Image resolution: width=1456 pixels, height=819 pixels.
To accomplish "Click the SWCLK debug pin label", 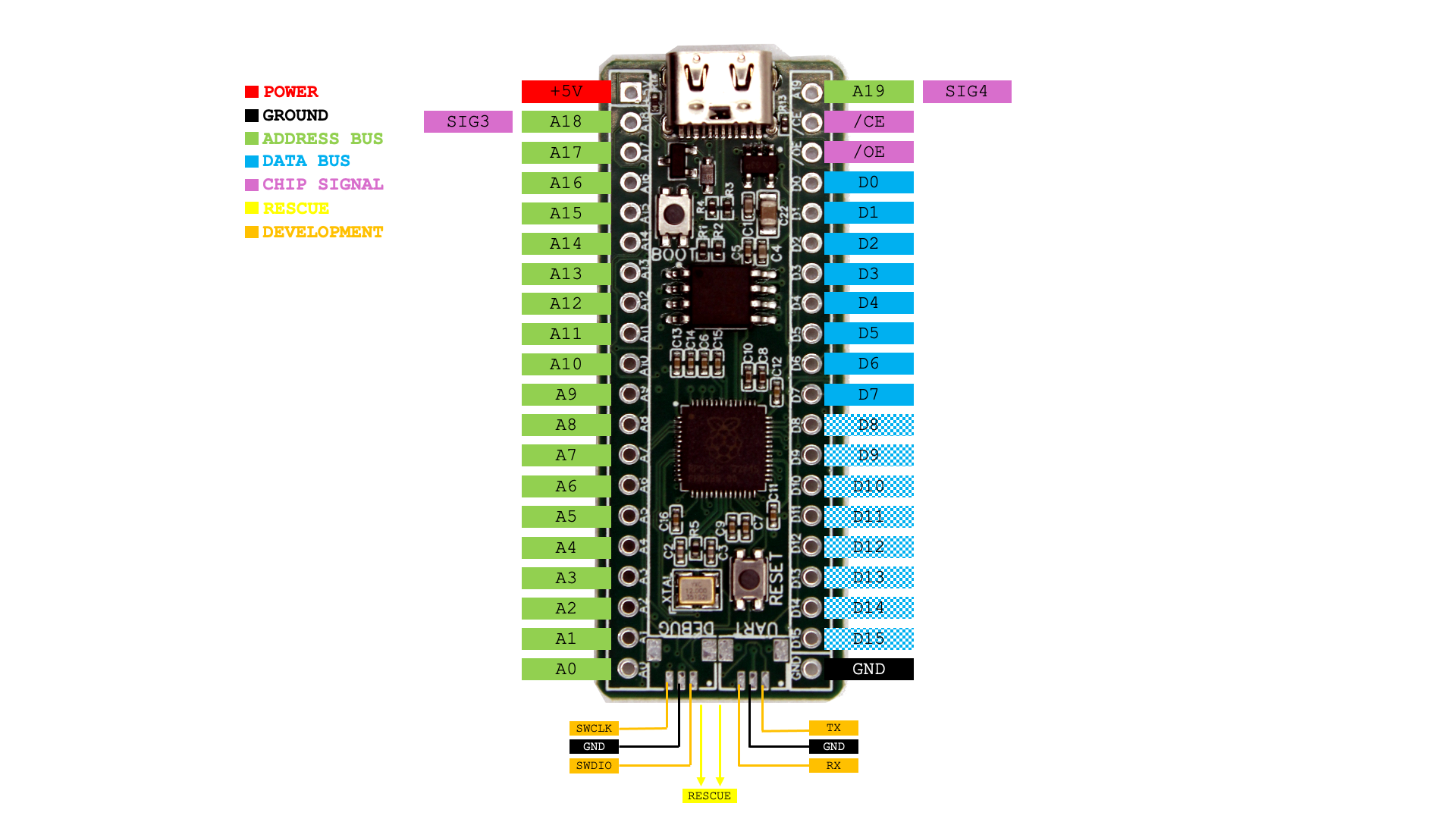I will 590,727.
